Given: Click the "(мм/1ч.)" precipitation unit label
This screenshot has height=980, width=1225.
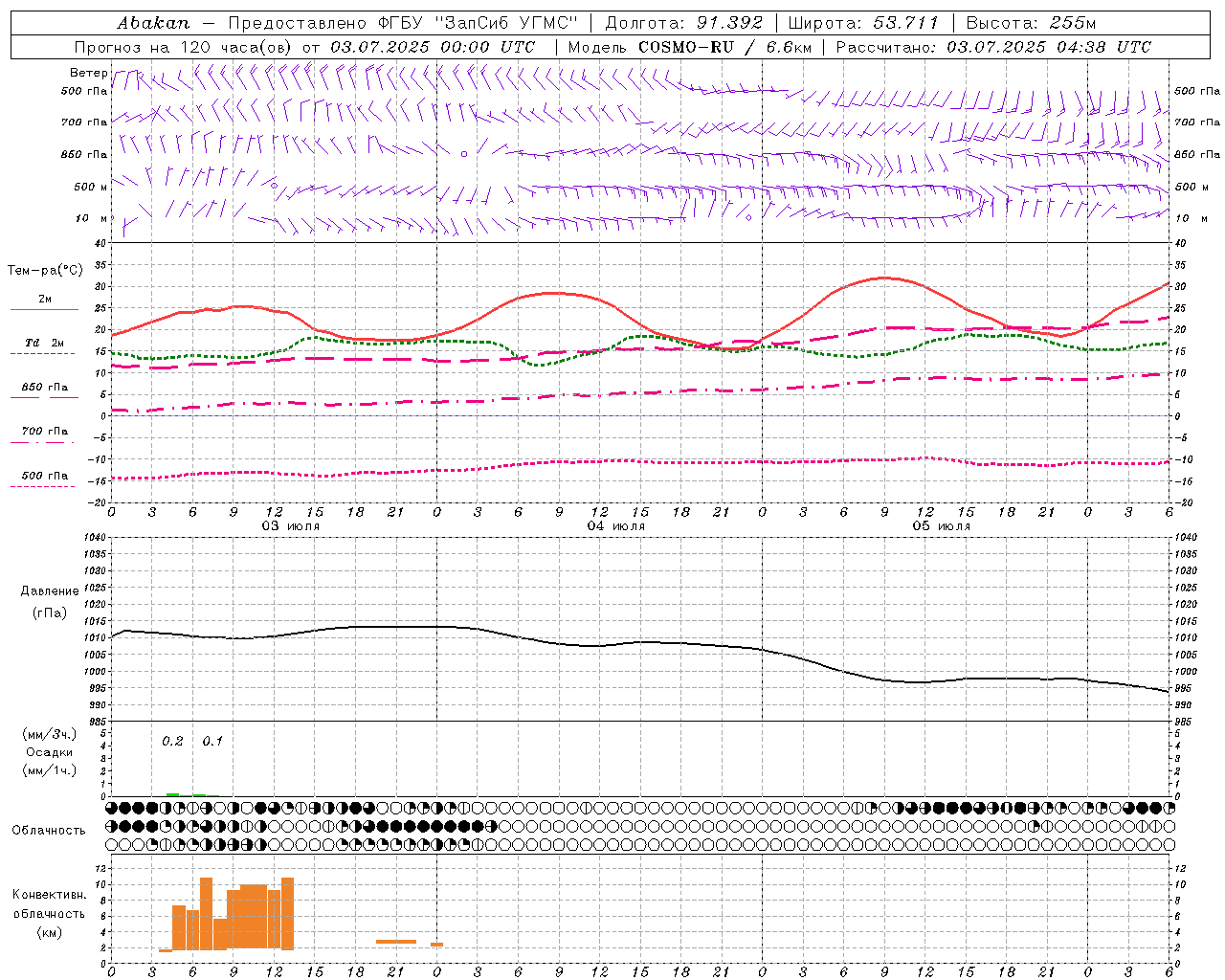Looking at the screenshot, I should click(49, 770).
